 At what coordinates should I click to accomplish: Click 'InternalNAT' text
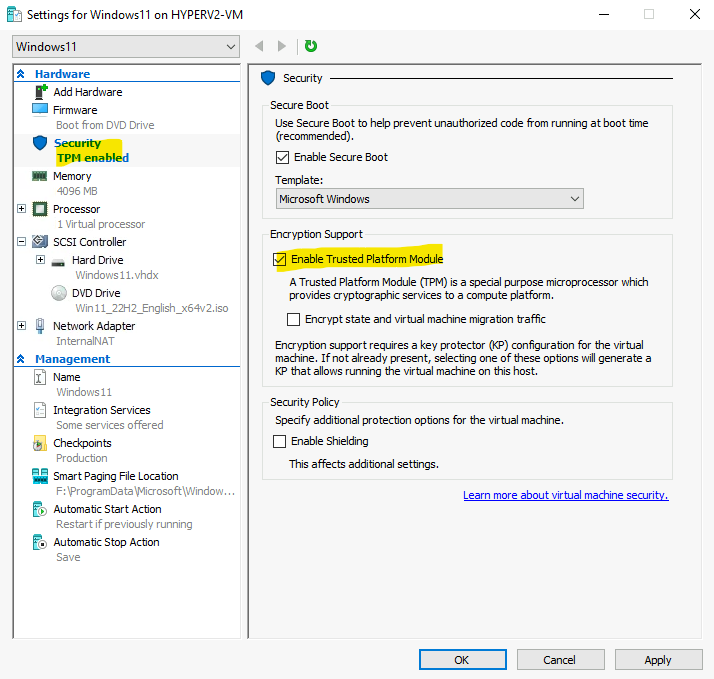[85, 341]
